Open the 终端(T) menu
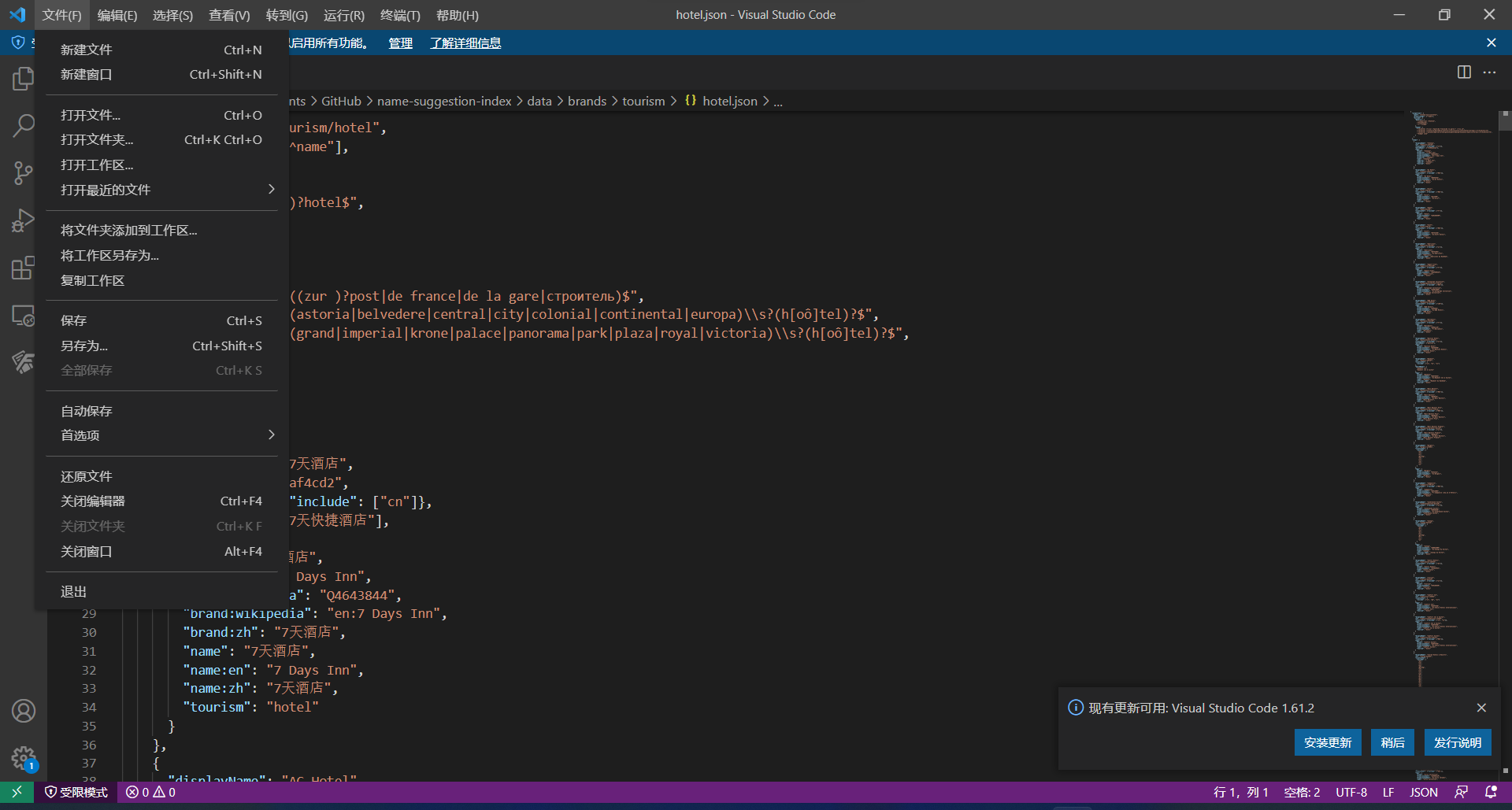The width and height of the screenshot is (1512, 810). (x=400, y=15)
